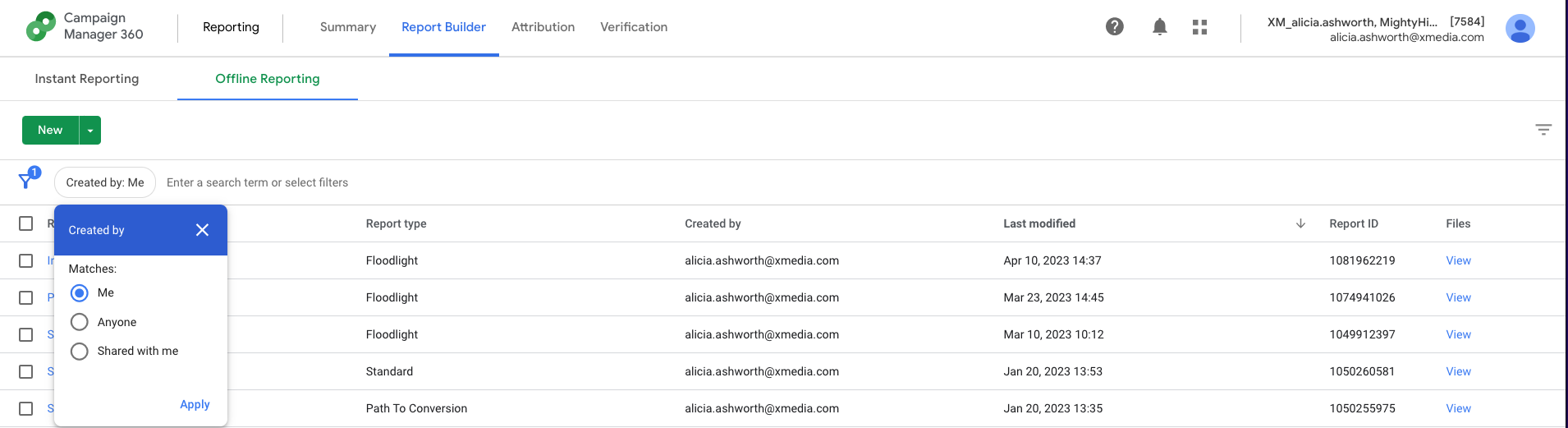1568x428 pixels.
Task: Open the apps grid icon
Action: point(1199,27)
